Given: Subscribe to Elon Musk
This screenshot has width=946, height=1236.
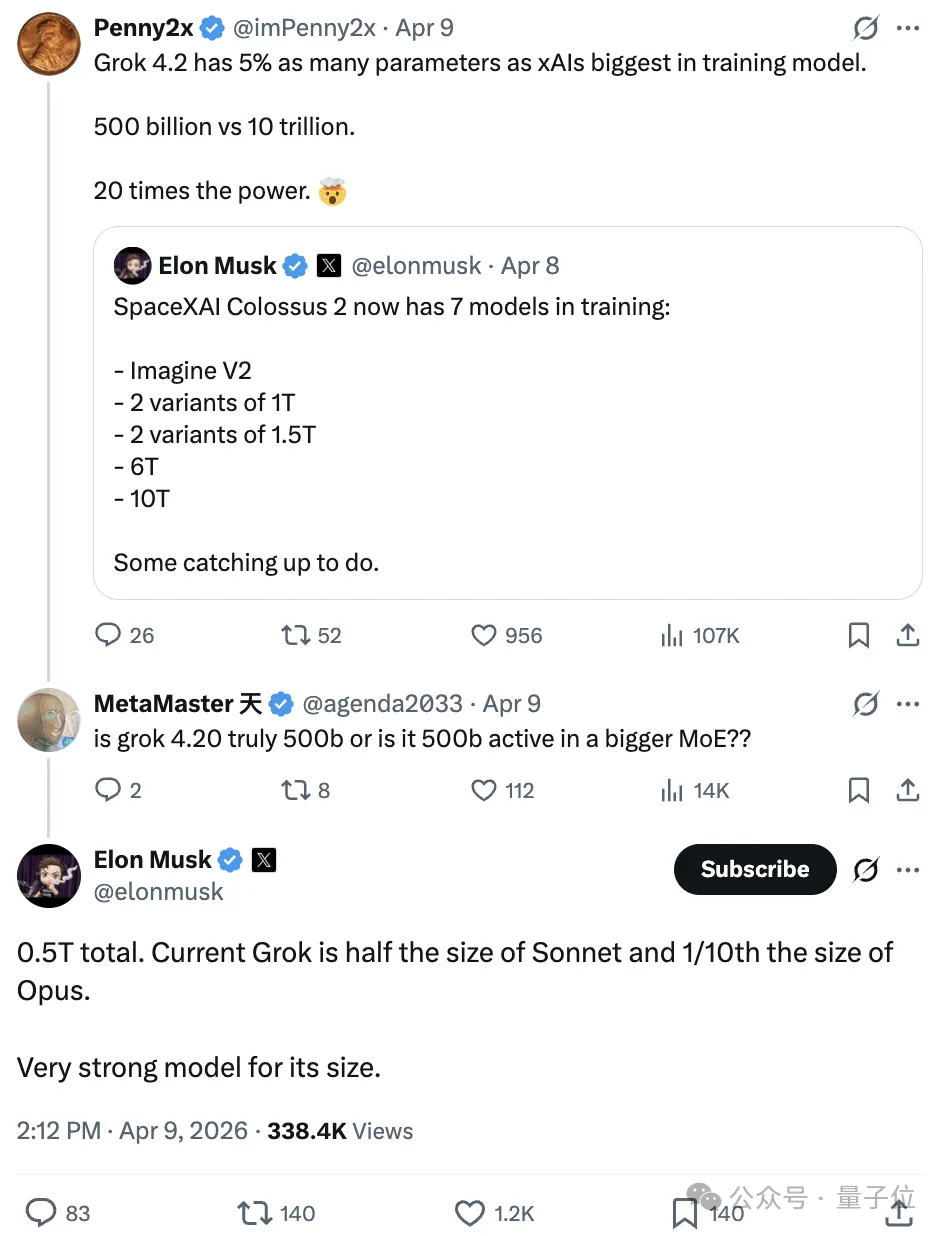Looking at the screenshot, I should pos(755,870).
